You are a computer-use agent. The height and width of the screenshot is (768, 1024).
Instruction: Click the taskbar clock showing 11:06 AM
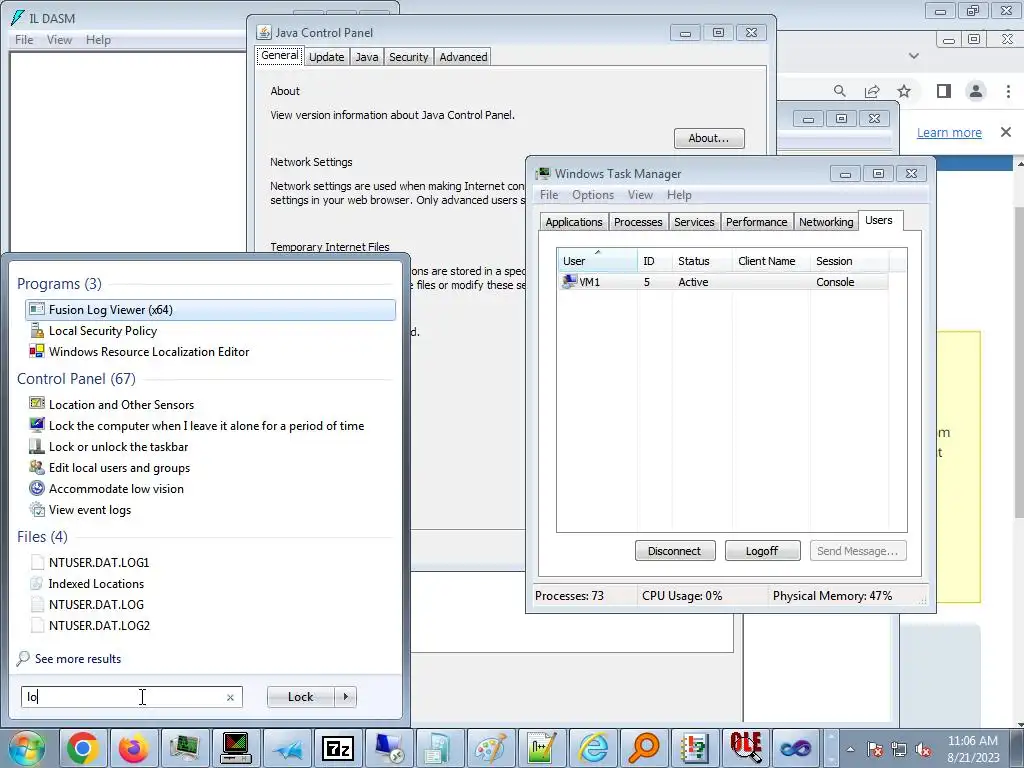coord(973,749)
